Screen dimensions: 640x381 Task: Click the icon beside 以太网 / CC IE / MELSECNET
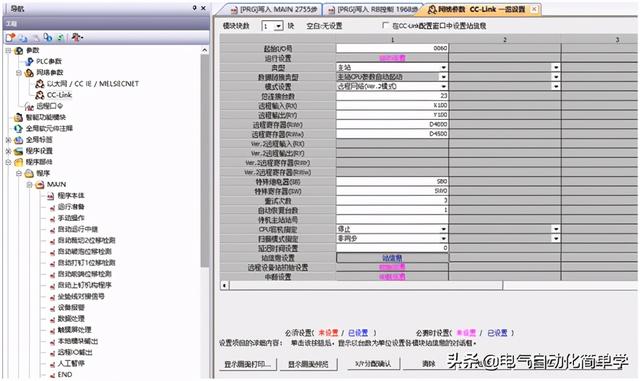pos(40,84)
